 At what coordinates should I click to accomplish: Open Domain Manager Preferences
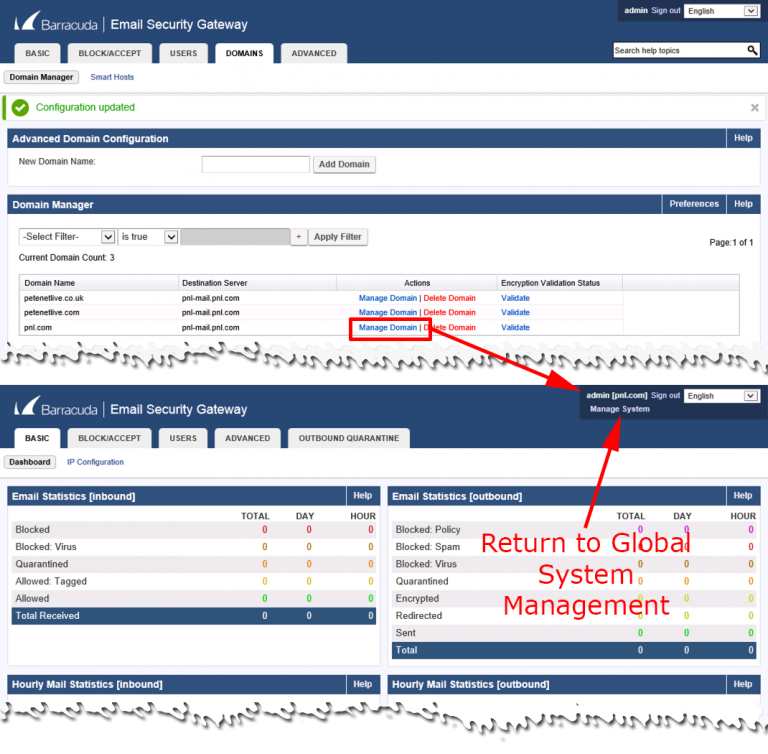(x=694, y=204)
